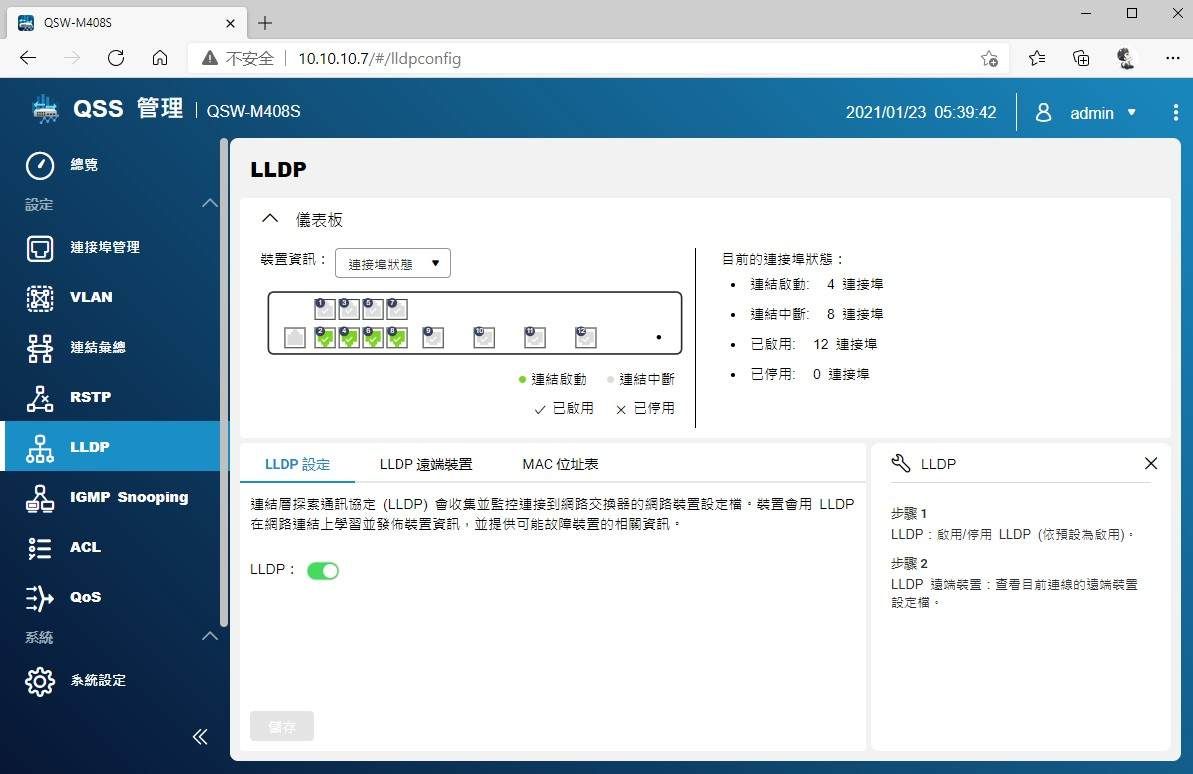Screen dimensions: 1193x774
Task: Click port 2 in the switch diagram
Action: pyautogui.click(x=324, y=338)
